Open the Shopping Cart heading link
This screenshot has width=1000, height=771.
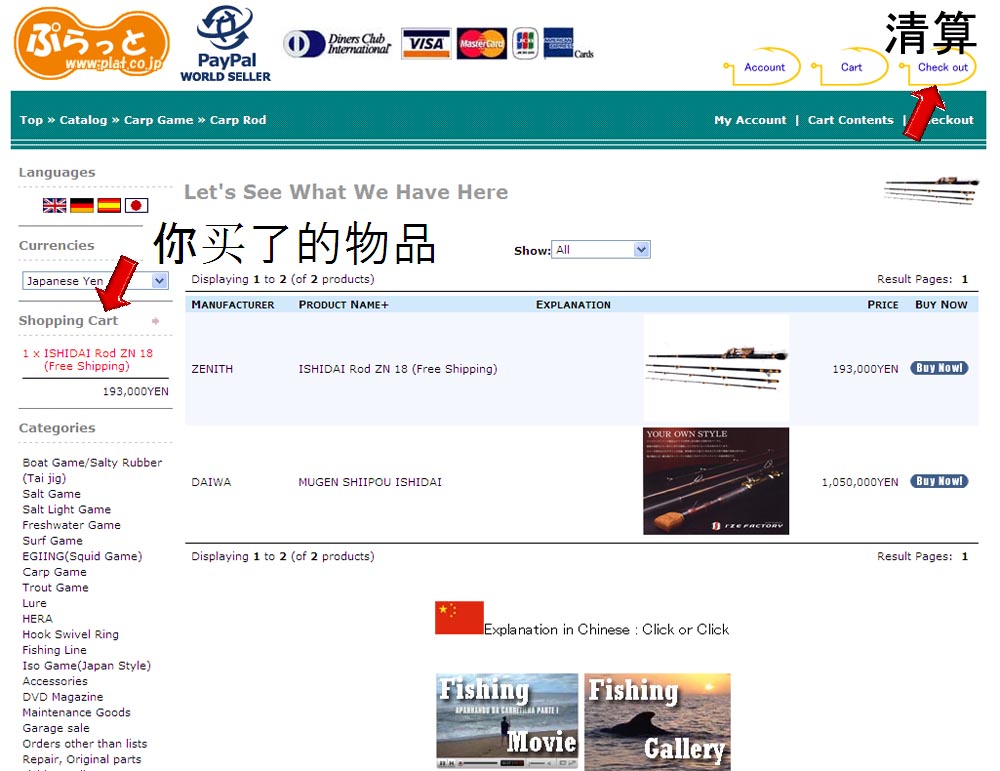pyautogui.click(x=68, y=321)
